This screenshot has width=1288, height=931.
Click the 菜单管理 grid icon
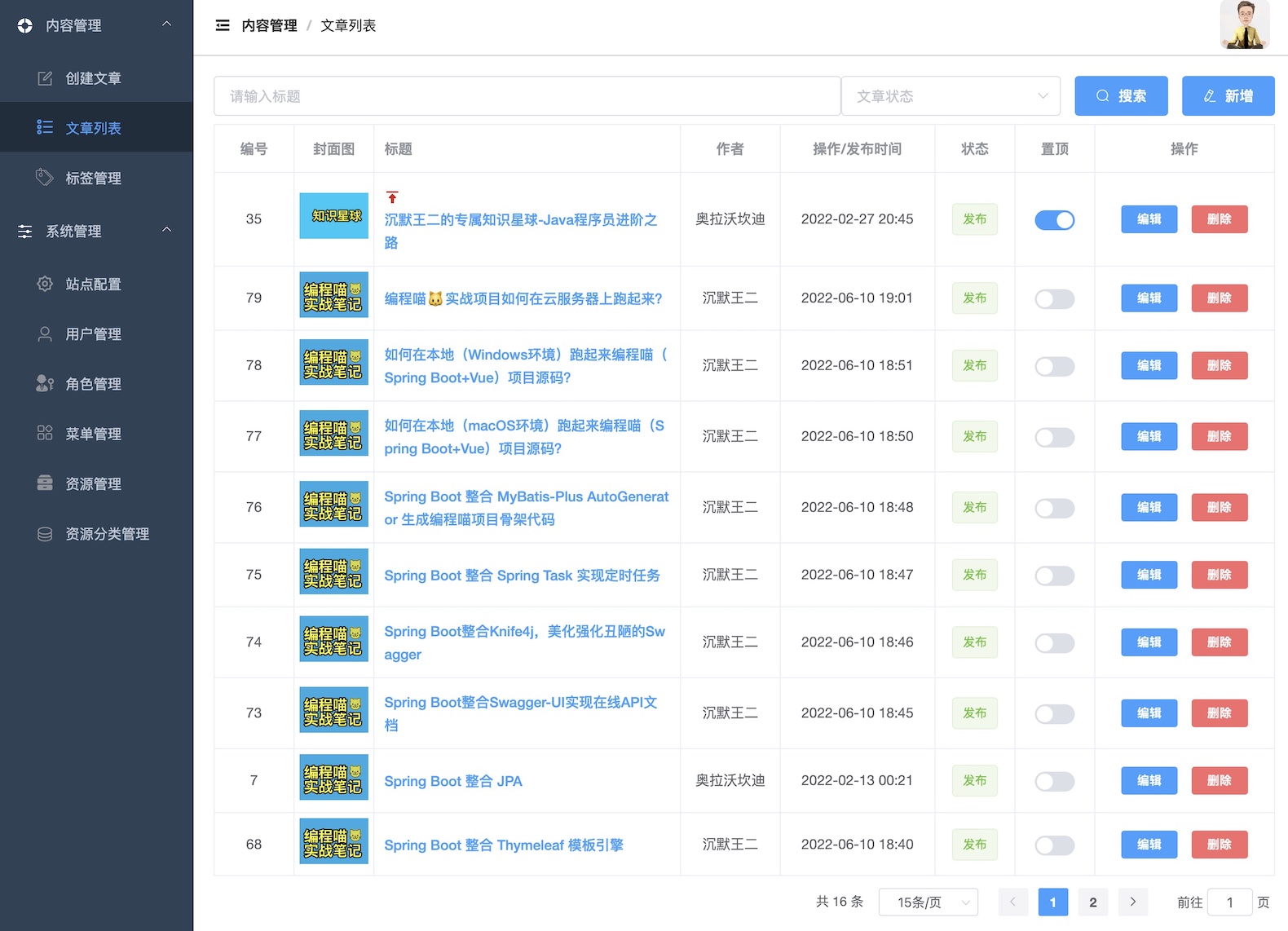[45, 433]
